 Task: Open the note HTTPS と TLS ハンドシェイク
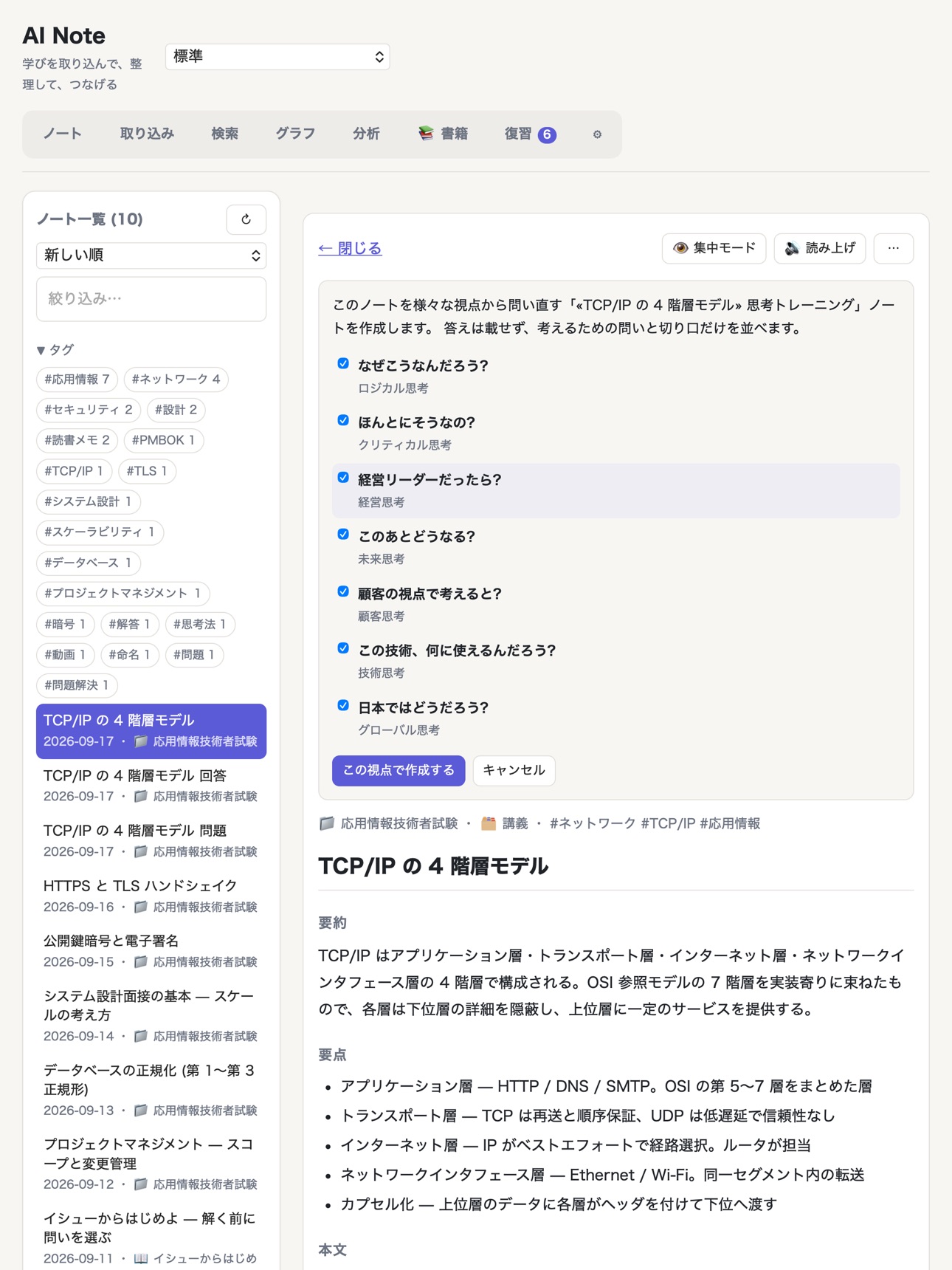(151, 896)
